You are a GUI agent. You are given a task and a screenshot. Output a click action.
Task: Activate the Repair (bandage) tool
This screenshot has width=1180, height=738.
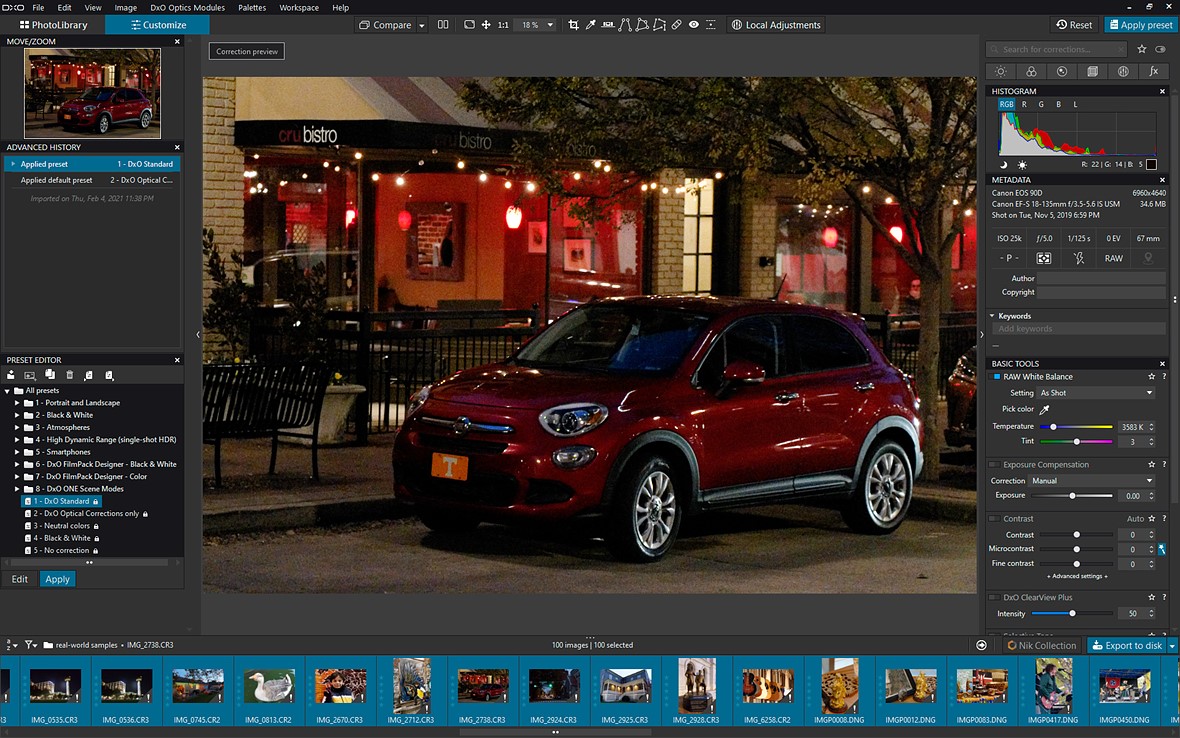[x=676, y=25]
